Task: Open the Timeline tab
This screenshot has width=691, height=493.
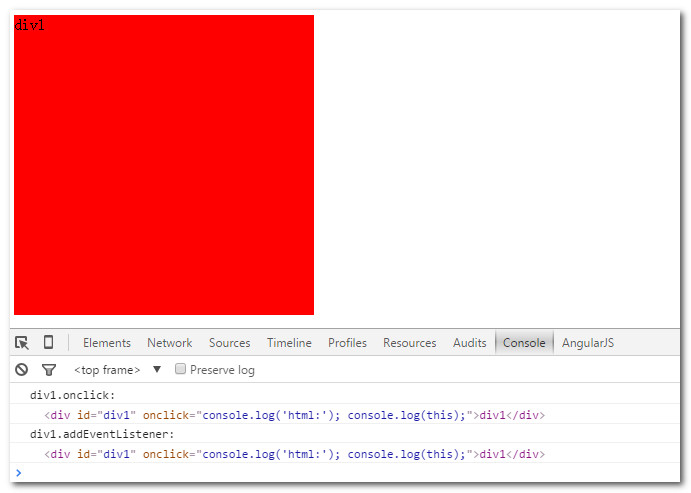Action: 289,343
